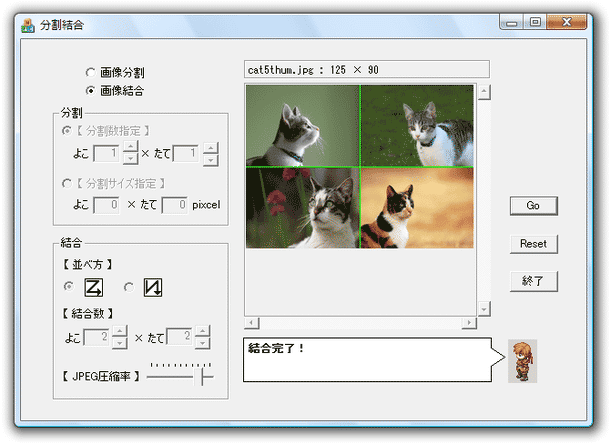Click the top-left cat thumbnail

[302, 126]
